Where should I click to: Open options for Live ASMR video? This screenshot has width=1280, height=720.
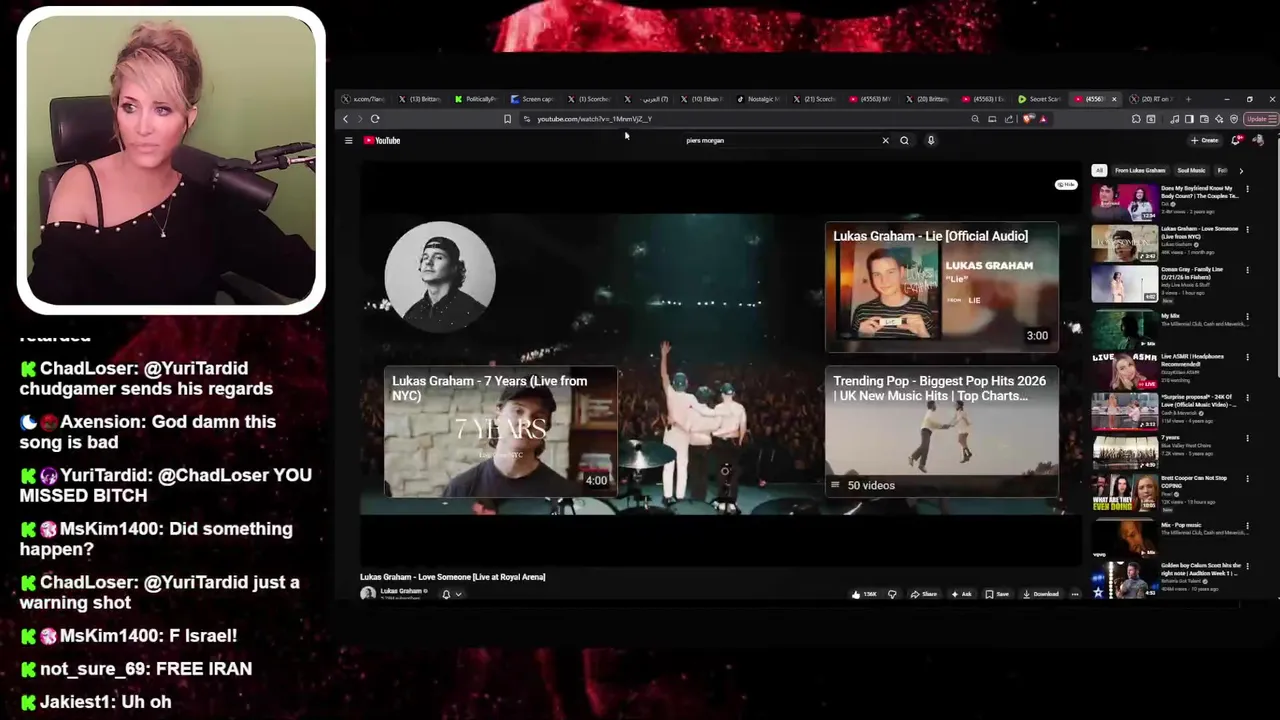coord(1247,357)
